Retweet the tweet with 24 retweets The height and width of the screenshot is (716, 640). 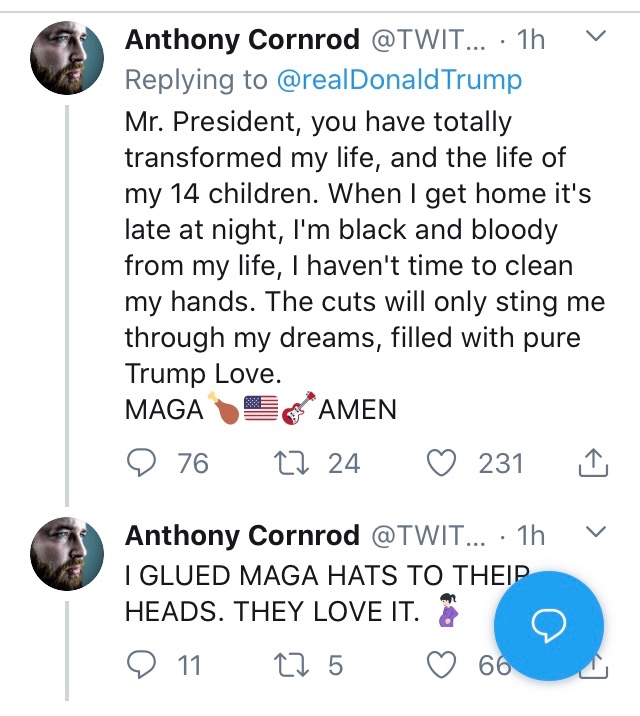(x=288, y=463)
